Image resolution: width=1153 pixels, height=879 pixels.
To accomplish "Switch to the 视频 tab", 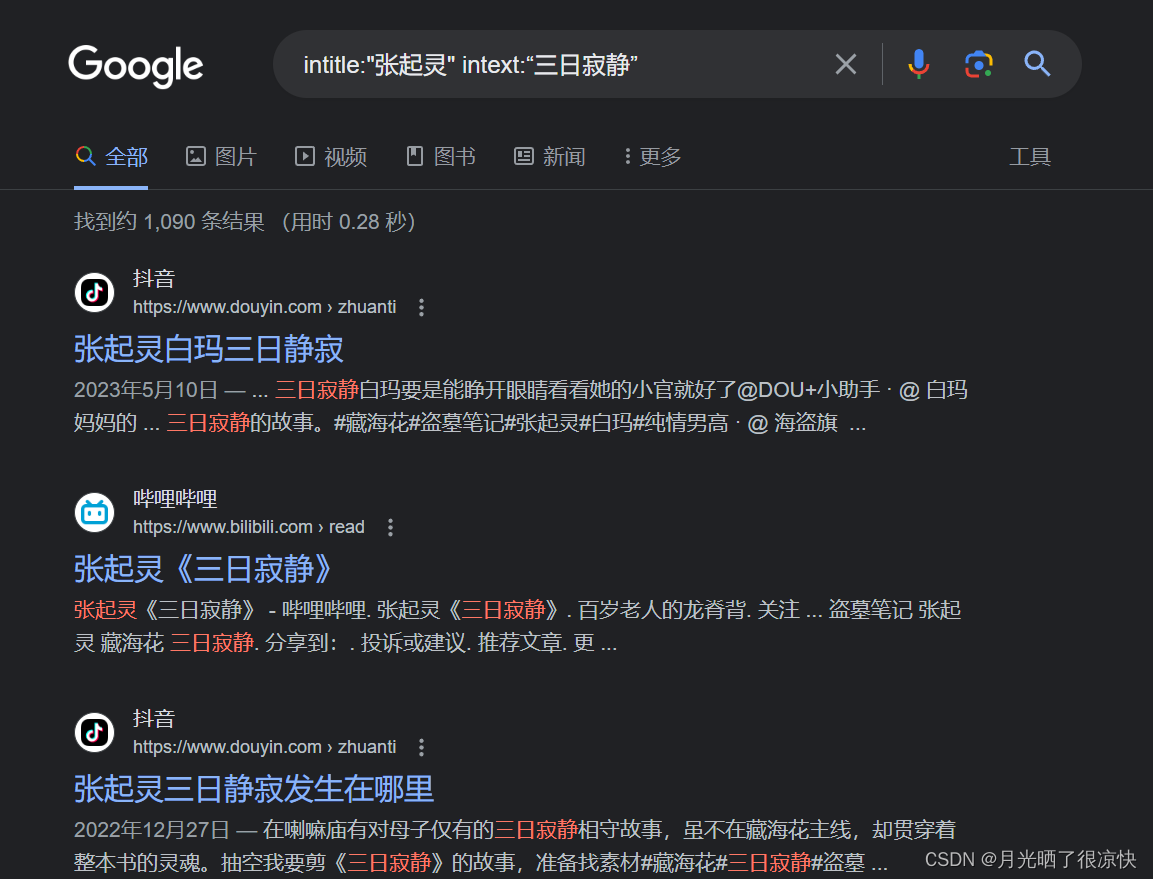I will (331, 157).
